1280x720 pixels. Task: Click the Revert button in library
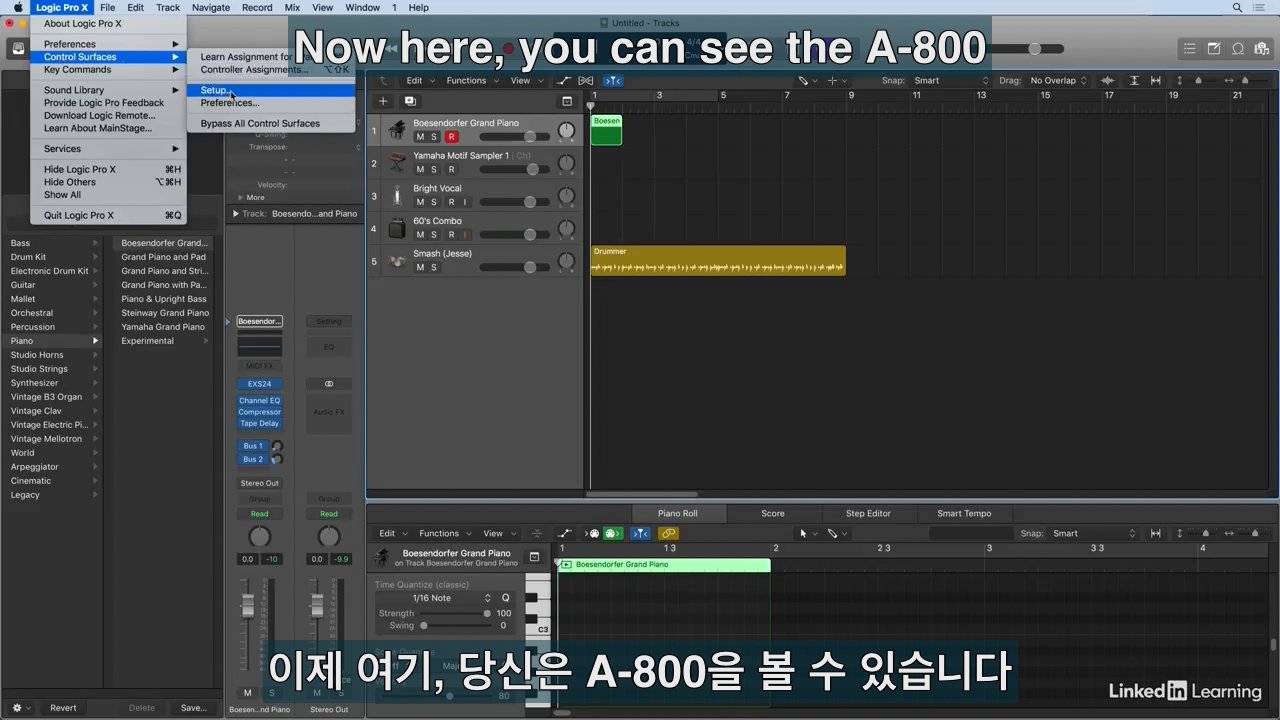(63, 708)
